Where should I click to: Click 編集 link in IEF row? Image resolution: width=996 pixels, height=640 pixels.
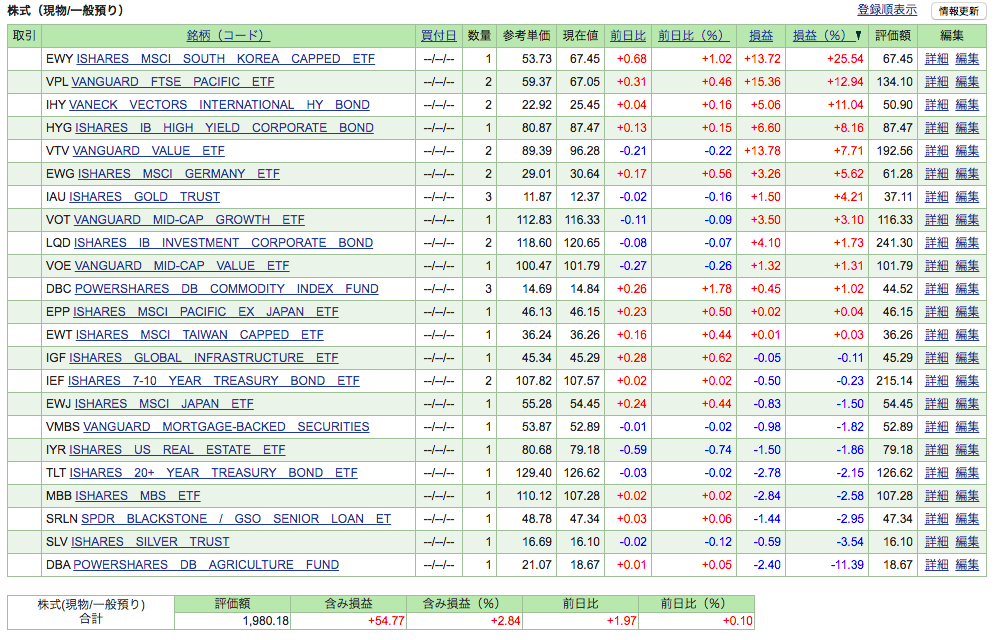[x=967, y=381]
